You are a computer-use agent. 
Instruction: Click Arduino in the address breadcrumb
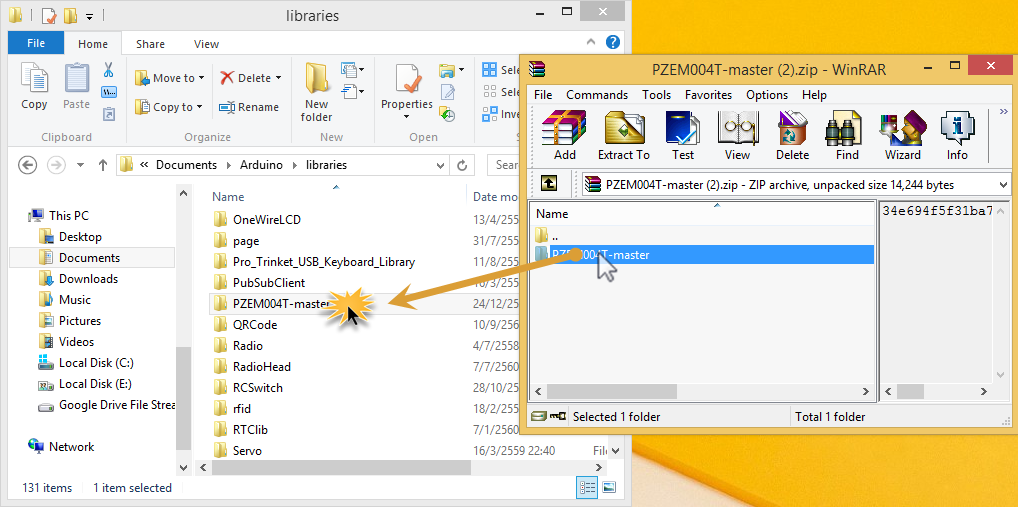pyautogui.click(x=262, y=165)
